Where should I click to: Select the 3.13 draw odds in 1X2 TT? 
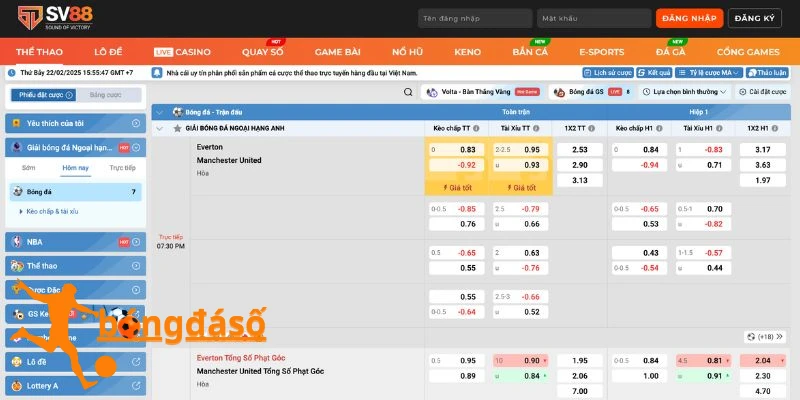click(x=580, y=180)
